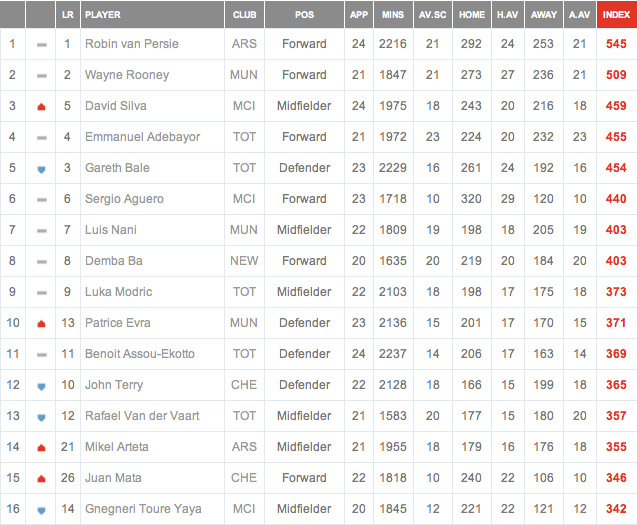The image size is (637, 525).
Task: Click the grey no-change dash for Robin van Persie
Action: (x=41, y=45)
